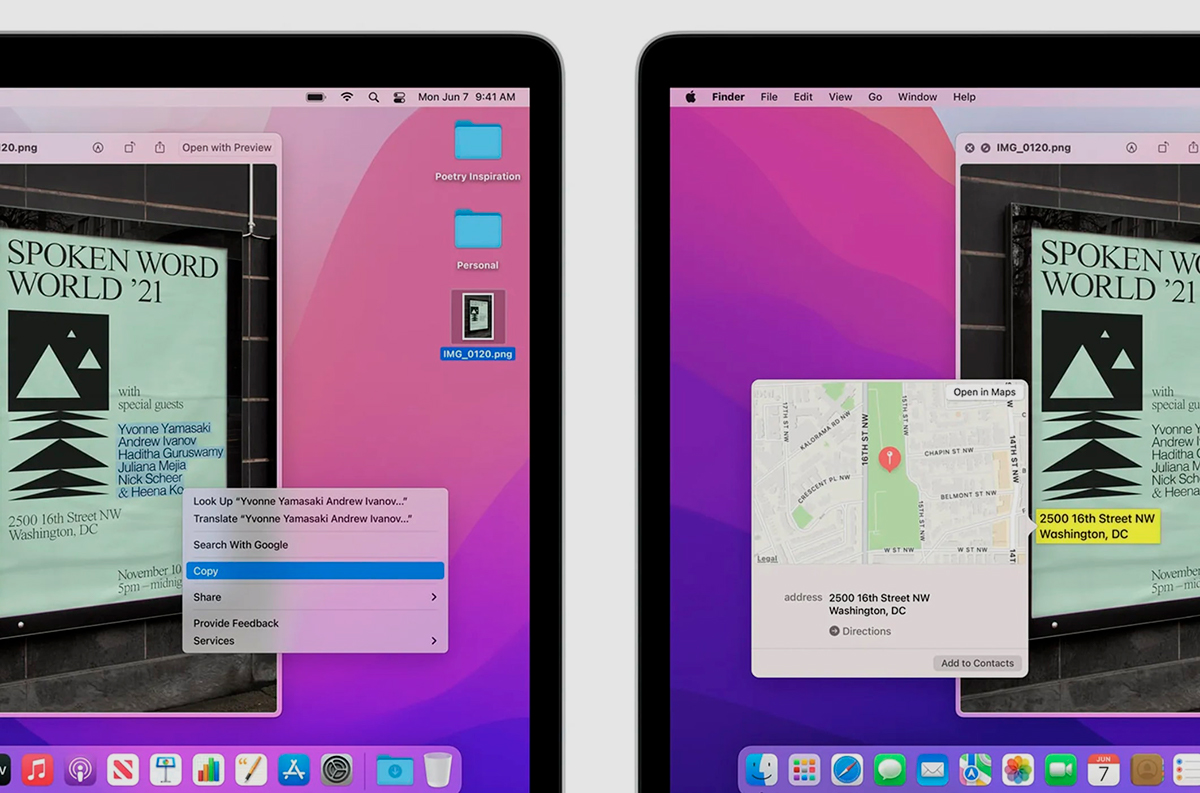Click the Open with Preview button
1200x793 pixels.
click(x=227, y=147)
